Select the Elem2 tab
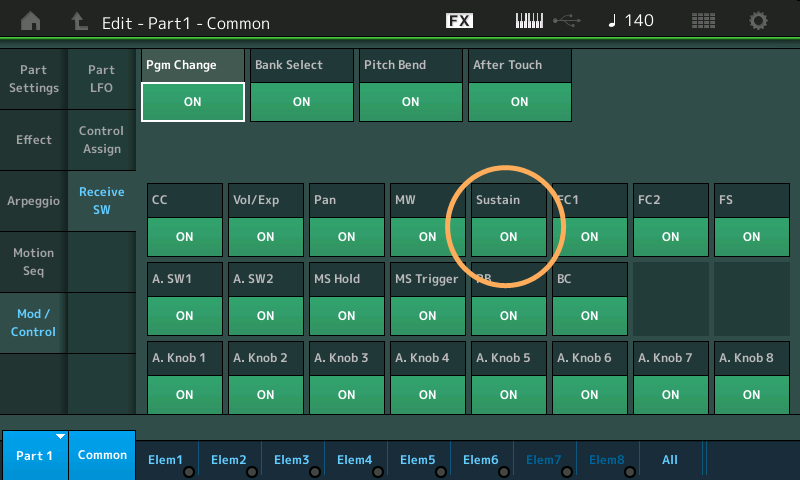The width and height of the screenshot is (800, 480). coord(229,460)
